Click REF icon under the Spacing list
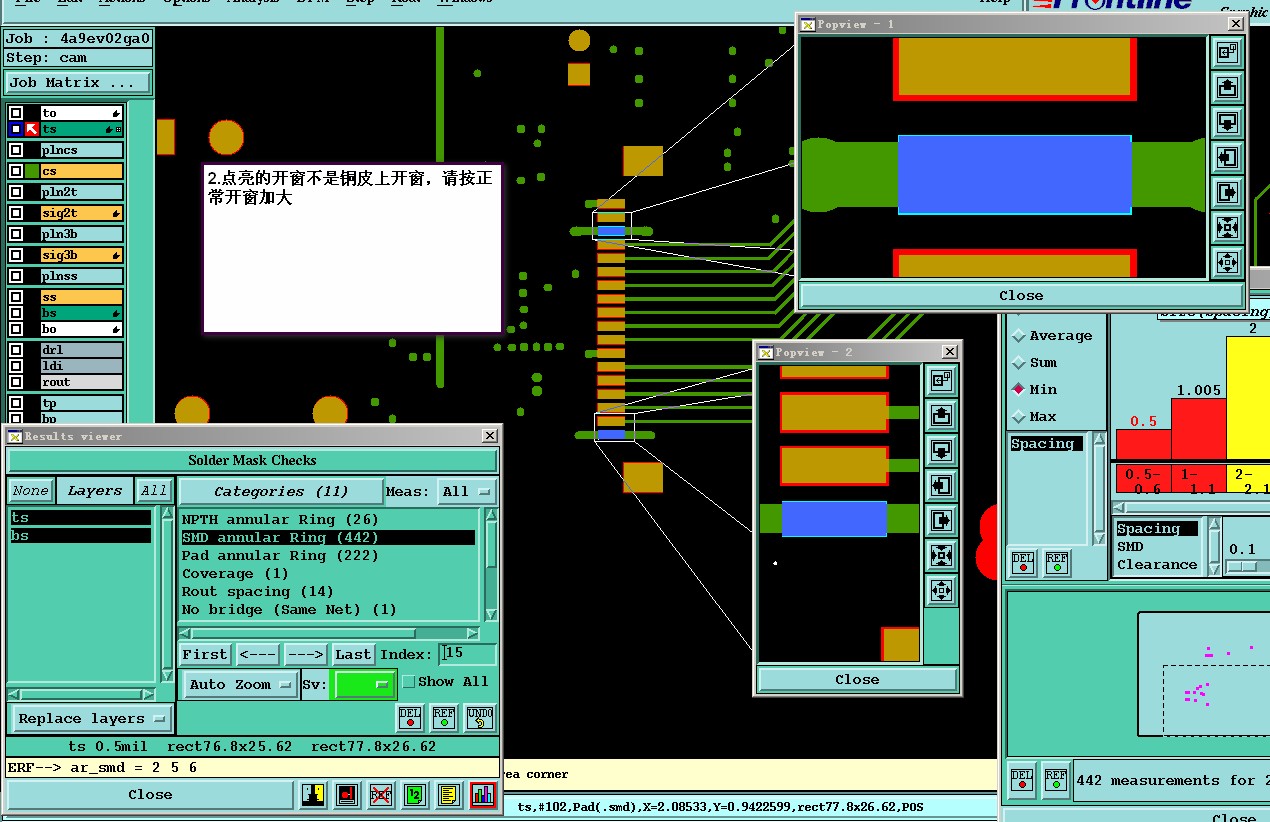1270x822 pixels. coord(1056,563)
